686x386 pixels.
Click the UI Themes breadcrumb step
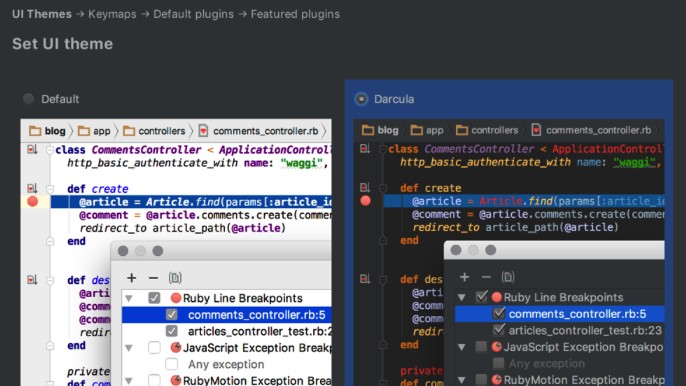point(42,14)
